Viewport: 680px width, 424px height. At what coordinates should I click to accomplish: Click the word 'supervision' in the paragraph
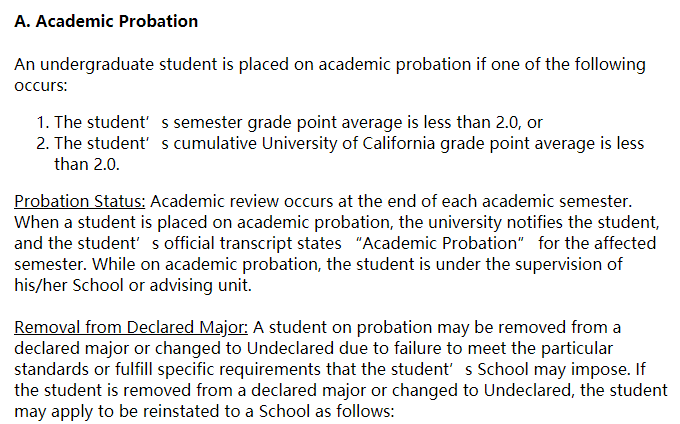coord(560,264)
